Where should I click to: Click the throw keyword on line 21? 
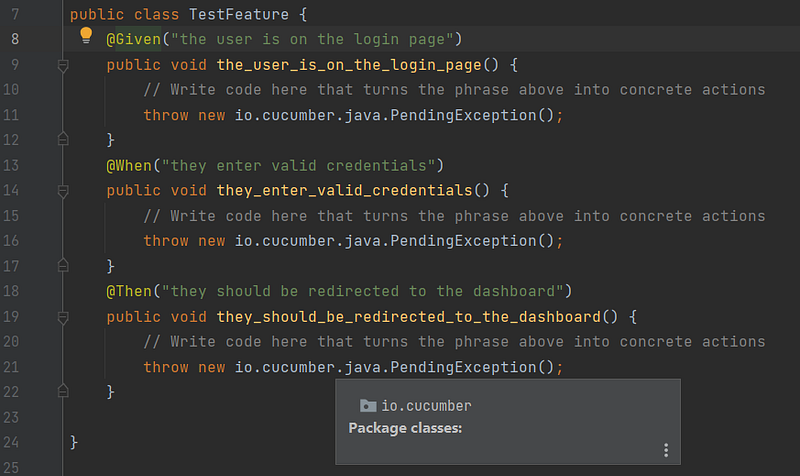click(166, 367)
